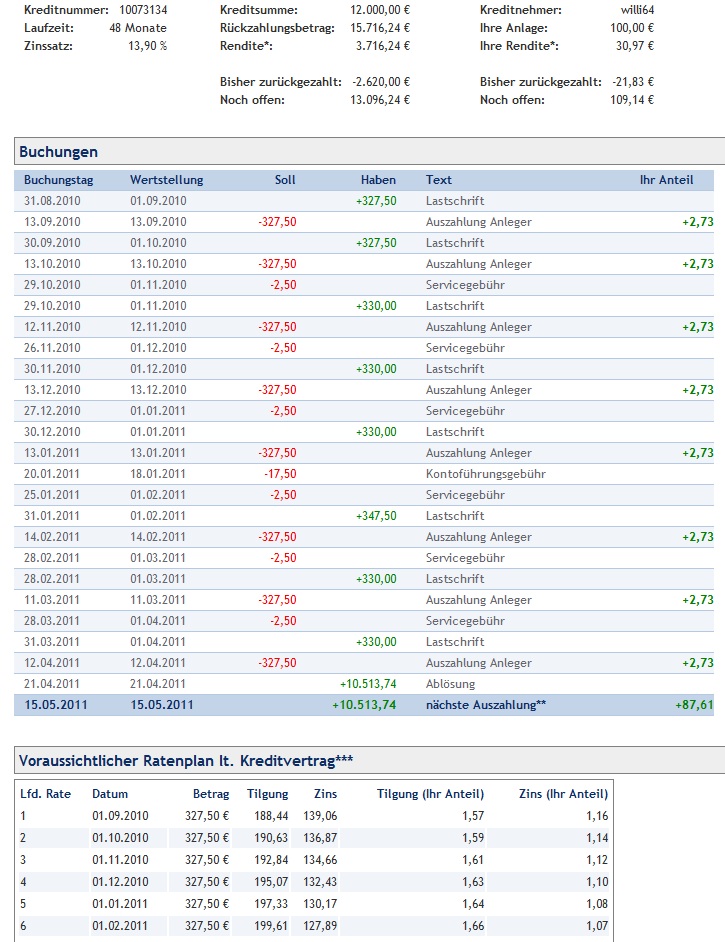
Task: Click the Text column header
Action: pos(438,180)
